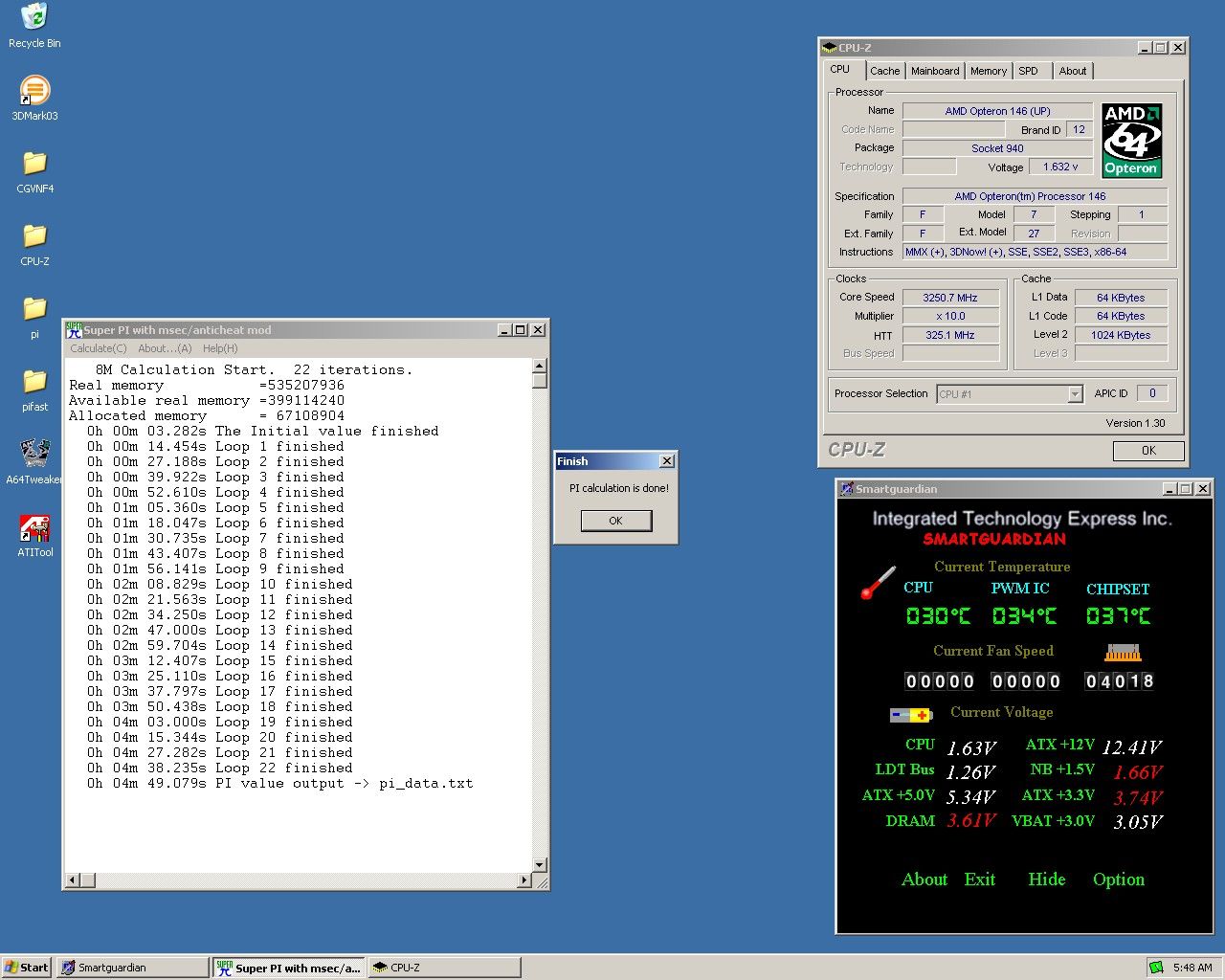Click the CPU temperature reading 030°C
The image size is (1225, 980).
938,615
